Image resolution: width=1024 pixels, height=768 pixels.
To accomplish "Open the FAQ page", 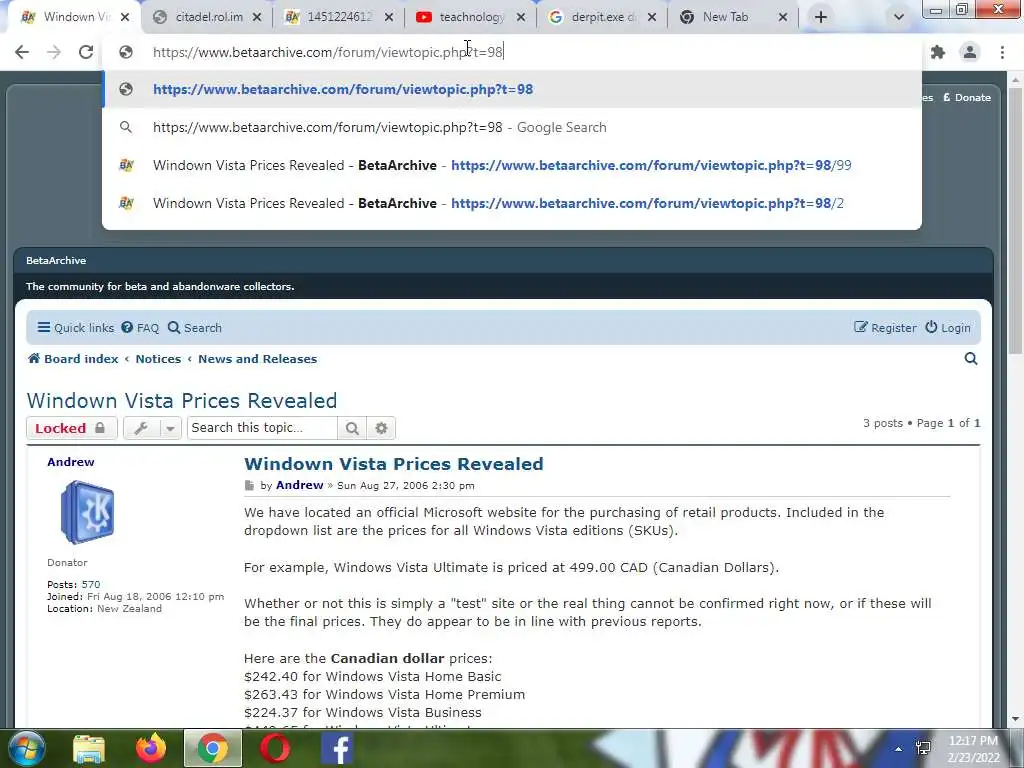I will [x=140, y=328].
